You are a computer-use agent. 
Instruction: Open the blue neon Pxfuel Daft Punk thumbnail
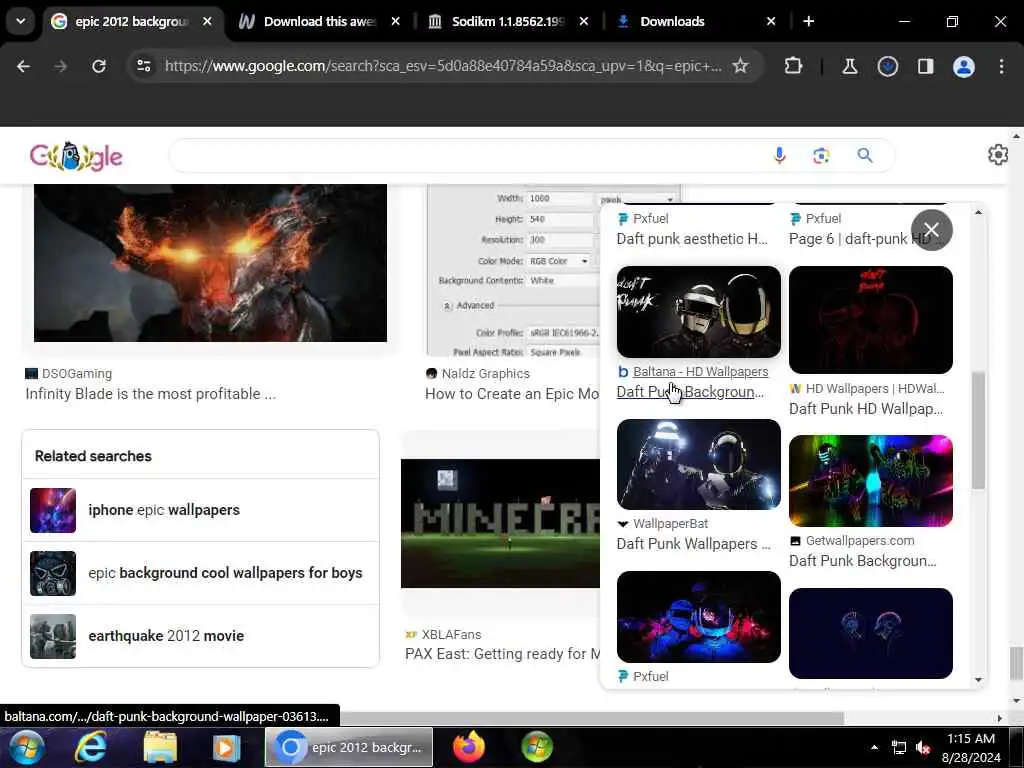698,617
